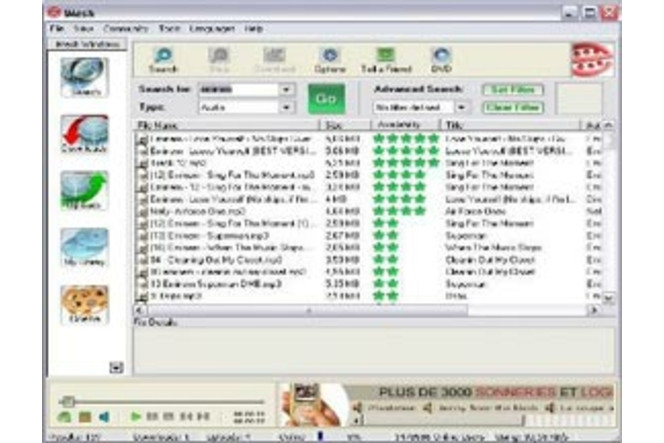The width and height of the screenshot is (664, 443).
Task: Open Options from the toolbar
Action: (329, 58)
